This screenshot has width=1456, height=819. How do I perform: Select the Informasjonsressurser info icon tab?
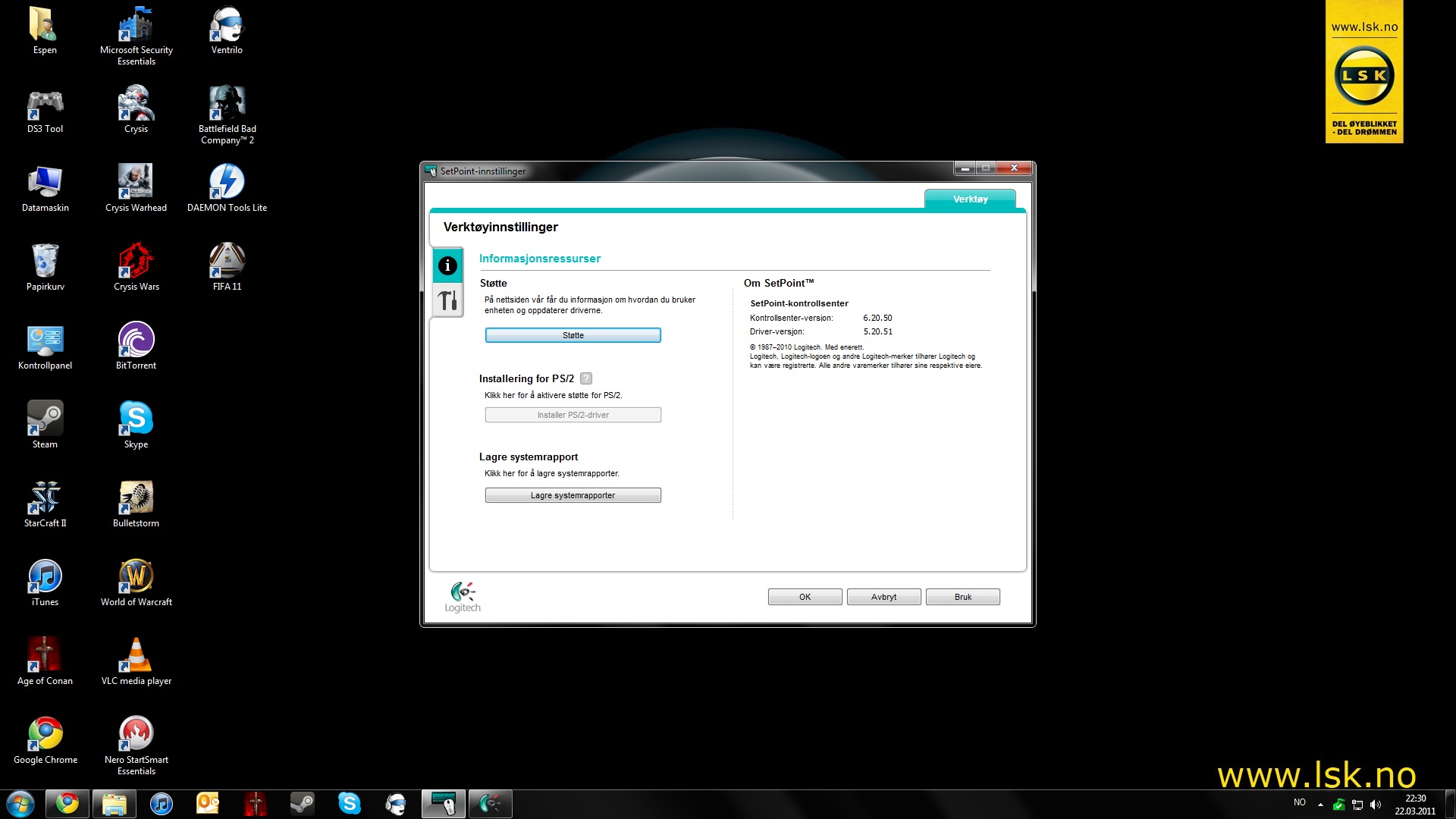(x=447, y=265)
